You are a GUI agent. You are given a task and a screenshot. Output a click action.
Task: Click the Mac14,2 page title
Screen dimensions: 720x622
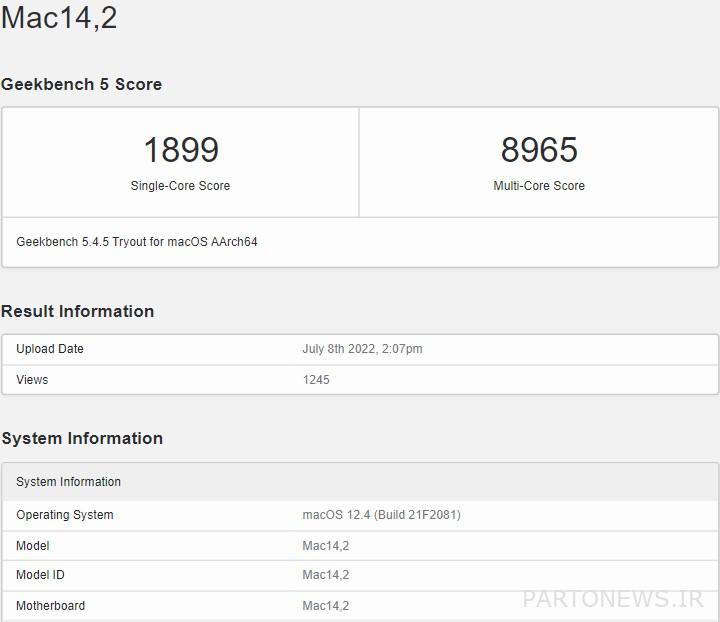59,18
